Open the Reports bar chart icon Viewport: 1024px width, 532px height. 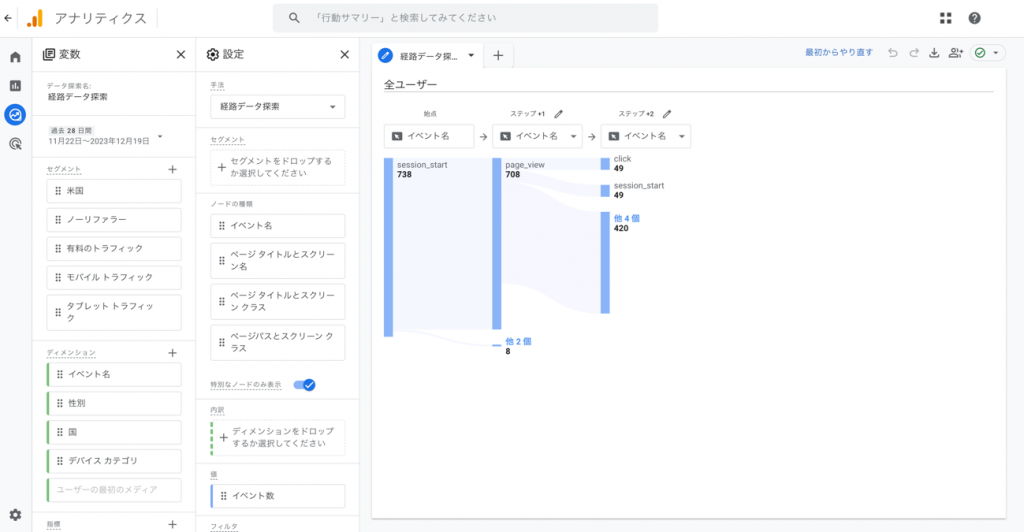click(x=15, y=86)
